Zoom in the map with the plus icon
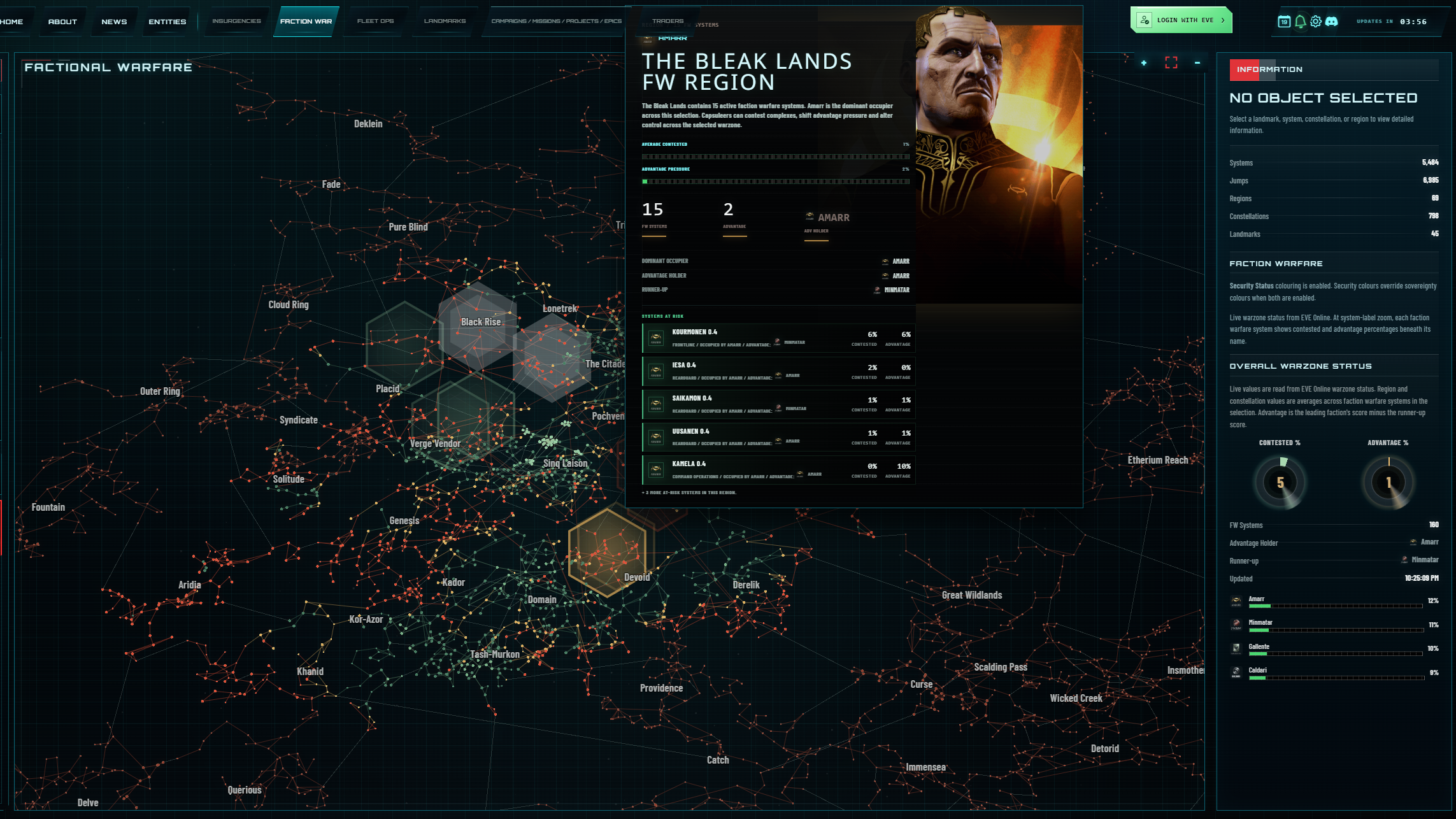The height and width of the screenshot is (819, 1456). tap(1144, 62)
